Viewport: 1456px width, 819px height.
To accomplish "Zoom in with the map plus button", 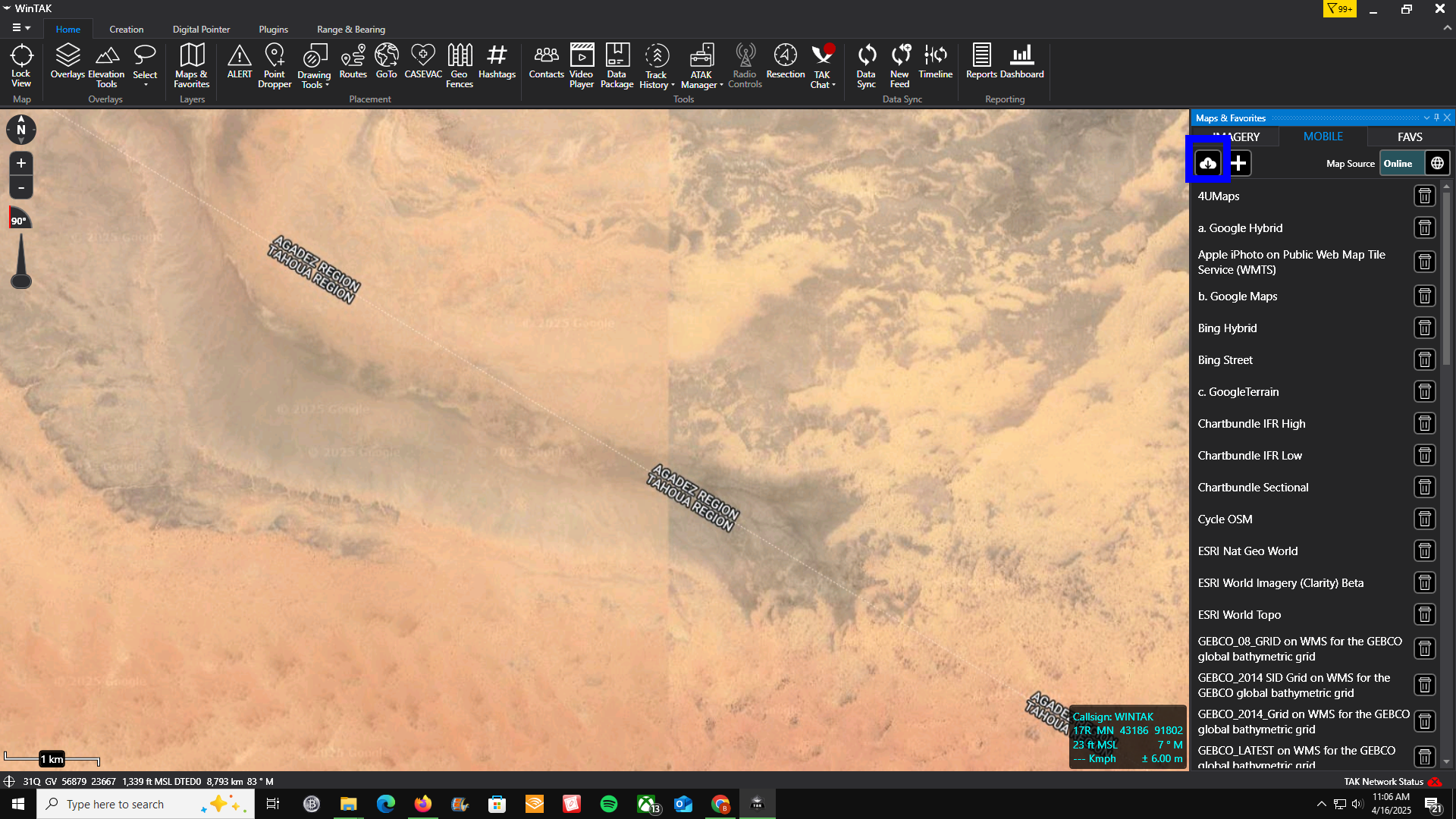I will tap(21, 163).
